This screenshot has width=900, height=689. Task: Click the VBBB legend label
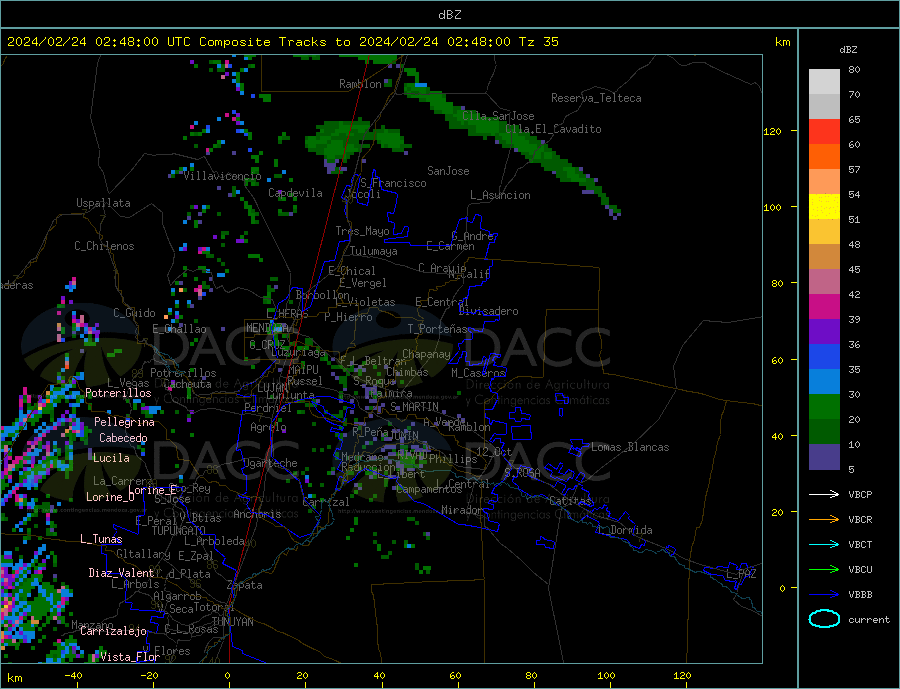pos(860,594)
